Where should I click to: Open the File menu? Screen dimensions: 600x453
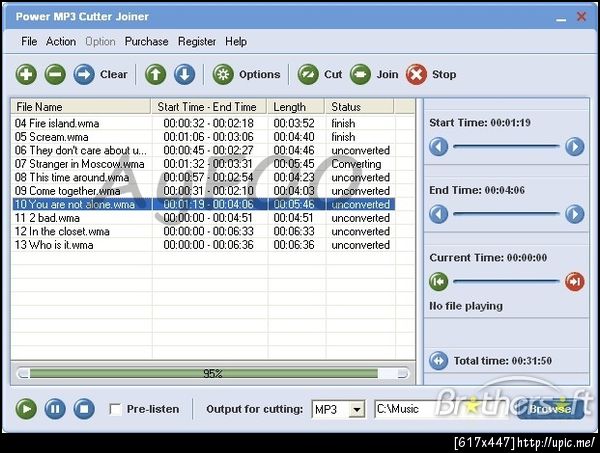[x=29, y=41]
